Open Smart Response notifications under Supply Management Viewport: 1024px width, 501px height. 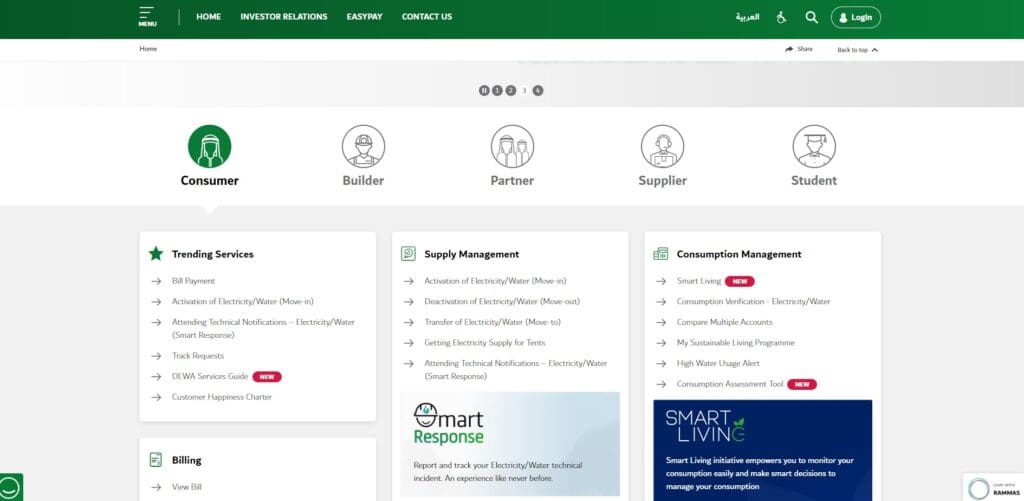click(515, 370)
